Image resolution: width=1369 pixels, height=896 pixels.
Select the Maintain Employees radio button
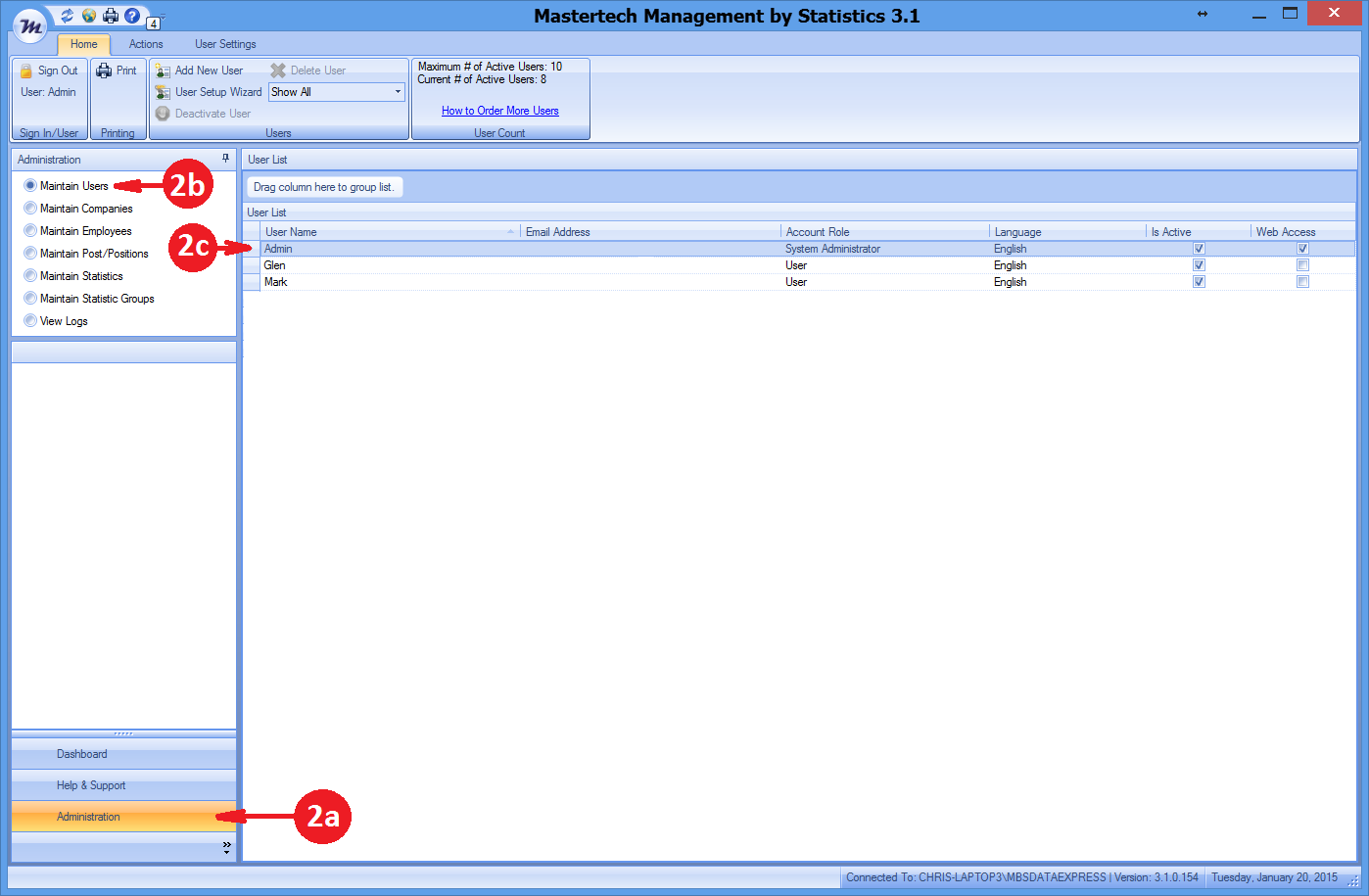coord(30,230)
